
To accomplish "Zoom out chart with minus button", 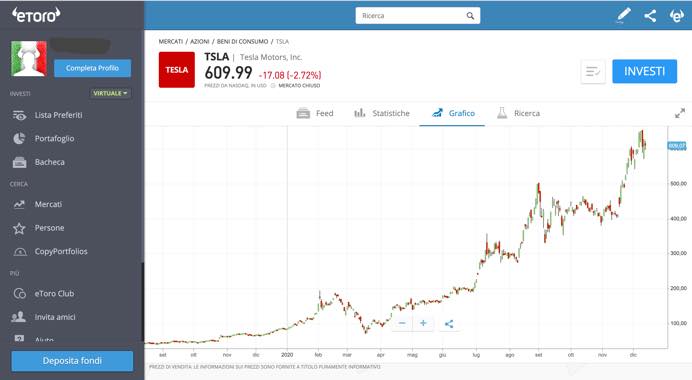I will coord(402,324).
